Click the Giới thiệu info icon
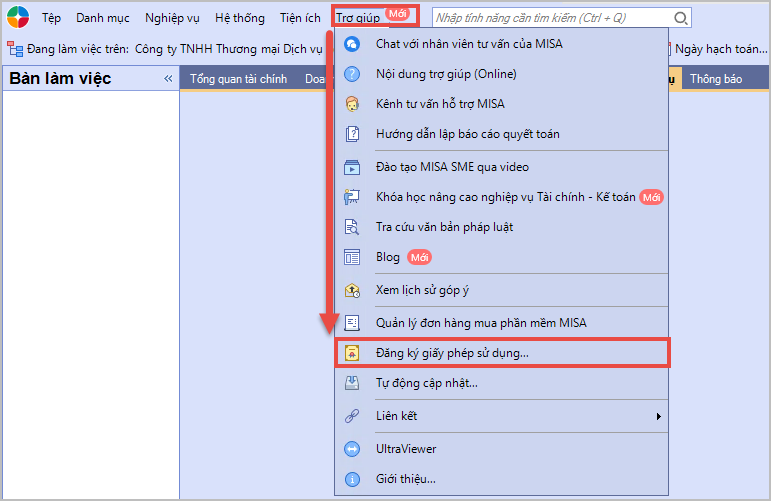 (x=352, y=479)
